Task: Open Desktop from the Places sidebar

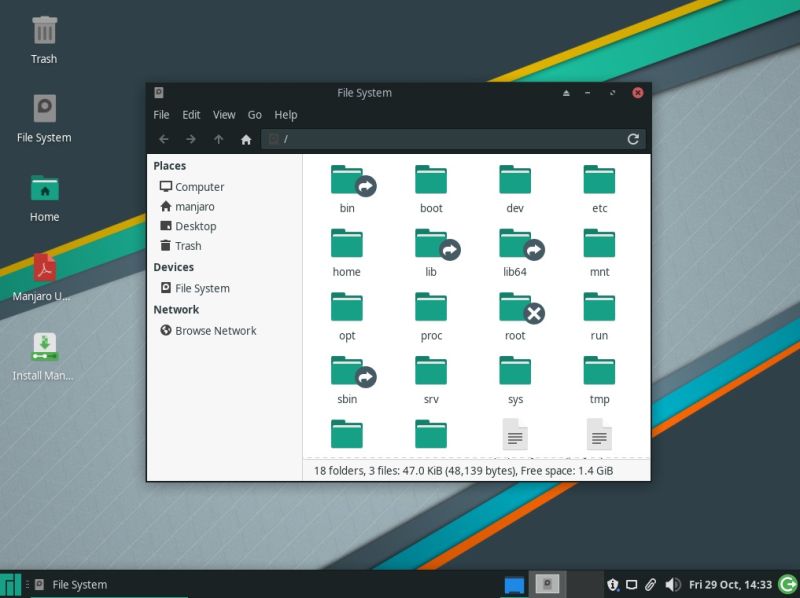Action: (x=196, y=226)
